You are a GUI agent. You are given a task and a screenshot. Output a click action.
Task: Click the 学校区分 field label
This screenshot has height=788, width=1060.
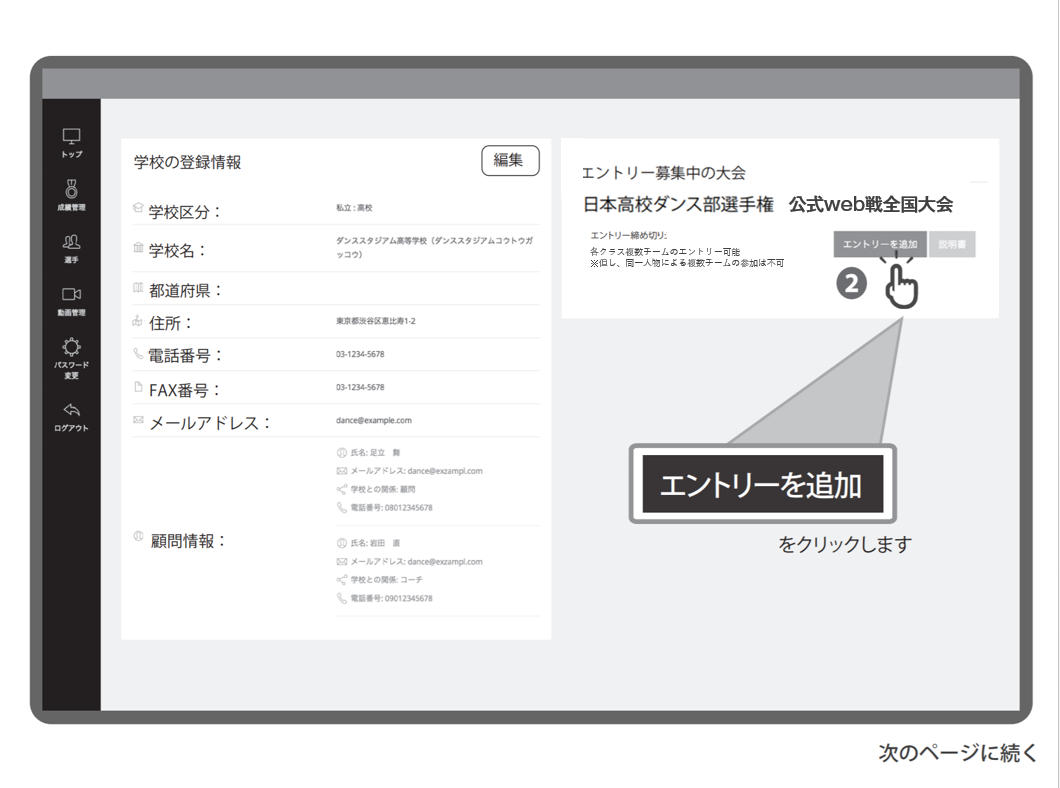click(185, 212)
